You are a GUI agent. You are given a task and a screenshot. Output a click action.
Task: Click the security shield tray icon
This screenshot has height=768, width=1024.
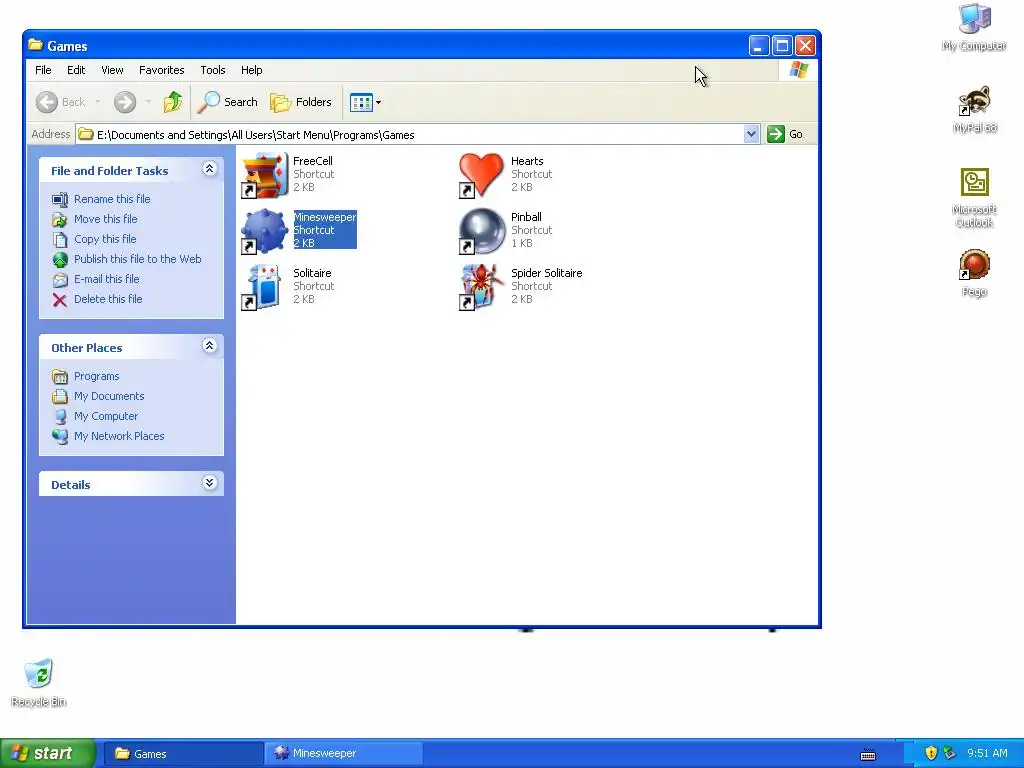(931, 754)
